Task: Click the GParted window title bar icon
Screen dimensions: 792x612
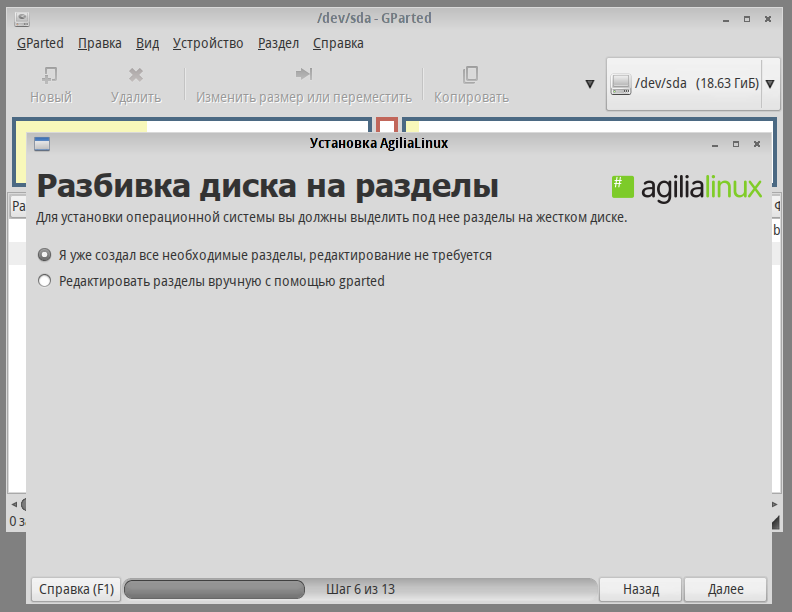Action: pyautogui.click(x=22, y=19)
